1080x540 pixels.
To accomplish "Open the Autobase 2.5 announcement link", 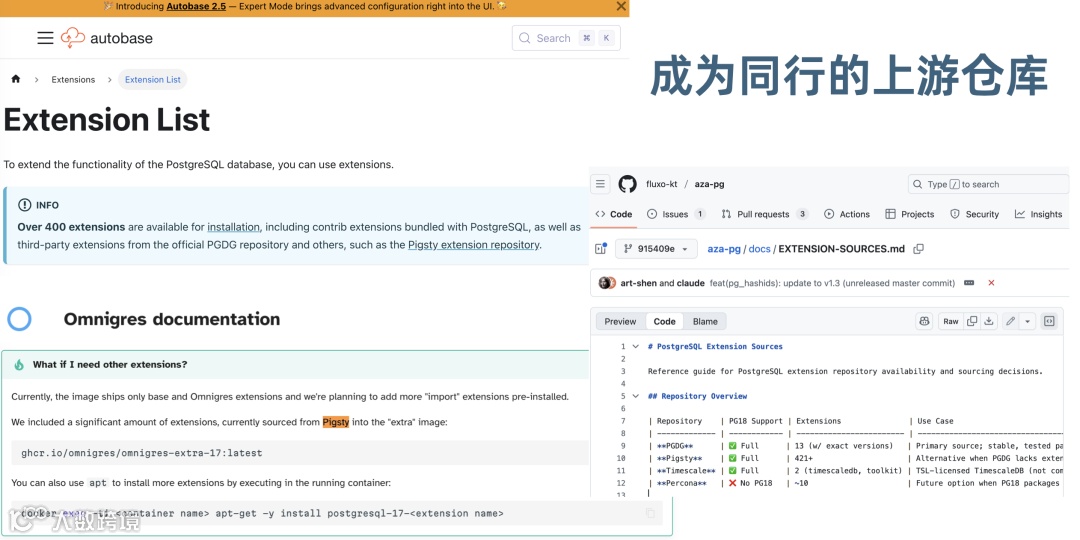I will tap(196, 6).
